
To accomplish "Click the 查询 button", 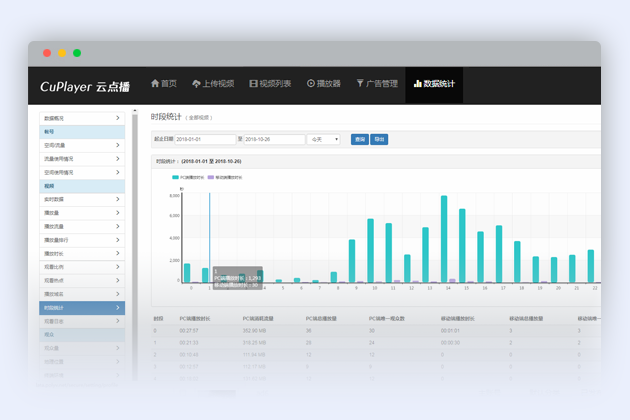I will click(x=360, y=140).
